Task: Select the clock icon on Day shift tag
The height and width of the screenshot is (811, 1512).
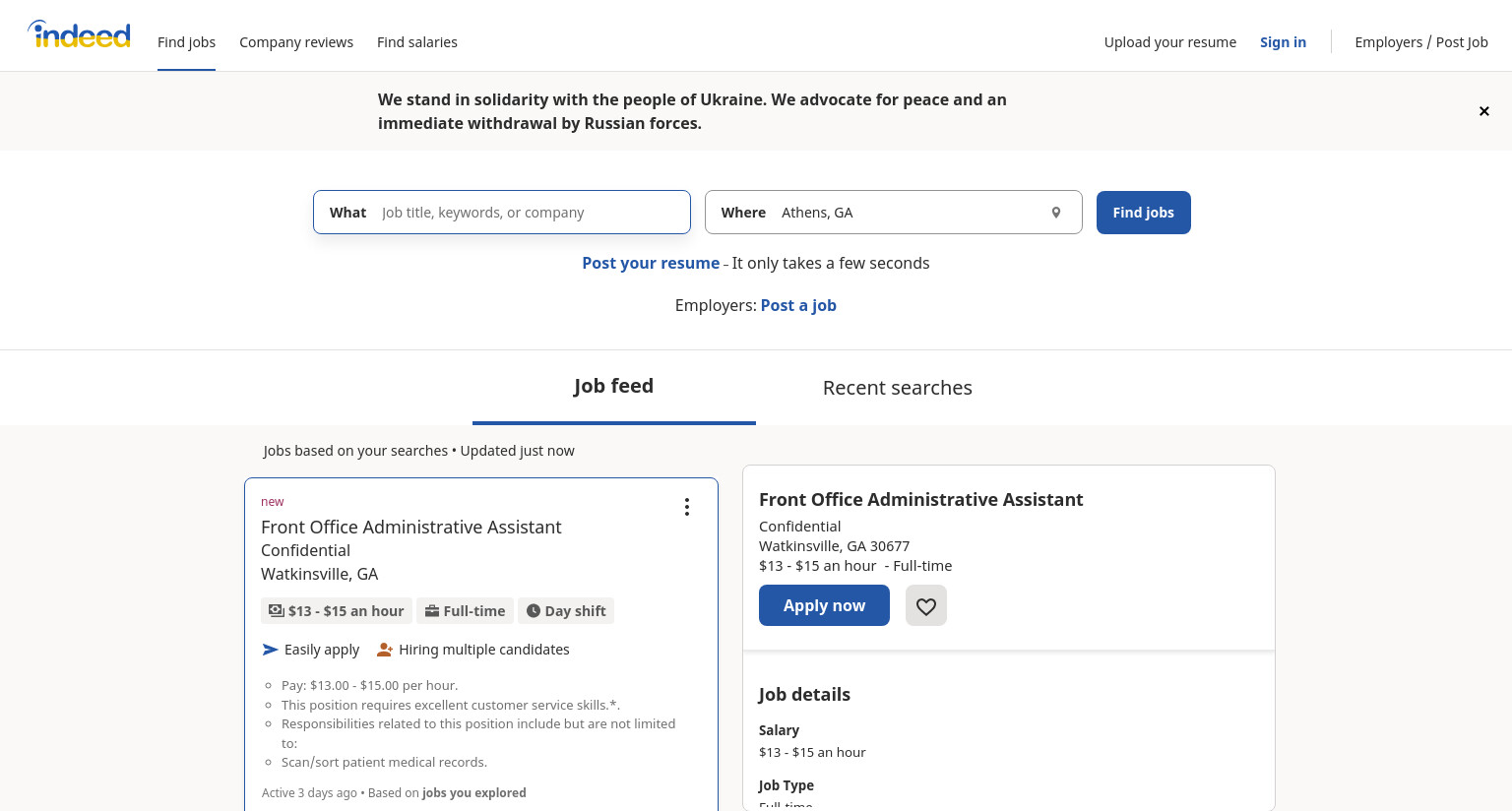Action: pyautogui.click(x=534, y=611)
